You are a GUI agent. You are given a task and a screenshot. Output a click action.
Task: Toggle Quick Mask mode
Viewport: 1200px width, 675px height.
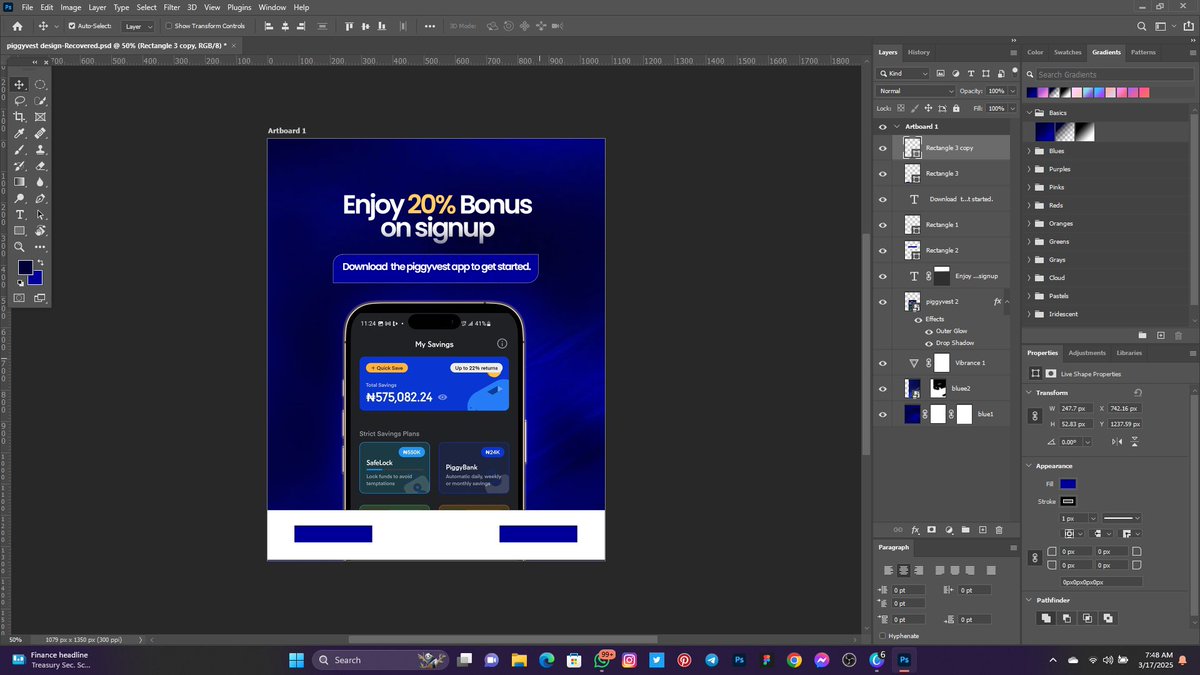[x=20, y=297]
